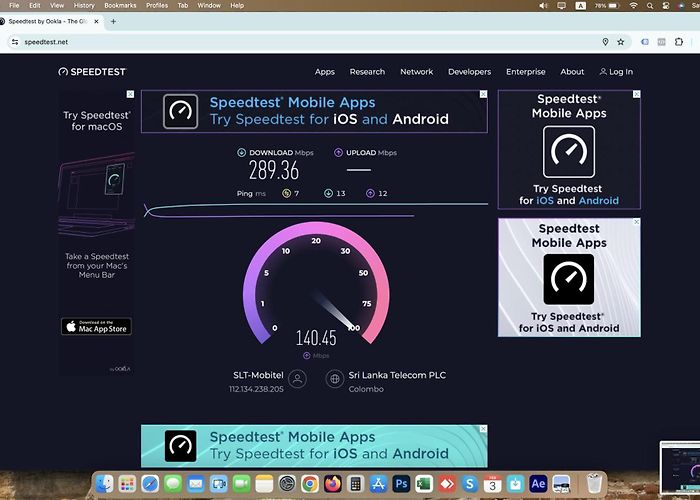Open the Developers navigation link

(469, 72)
